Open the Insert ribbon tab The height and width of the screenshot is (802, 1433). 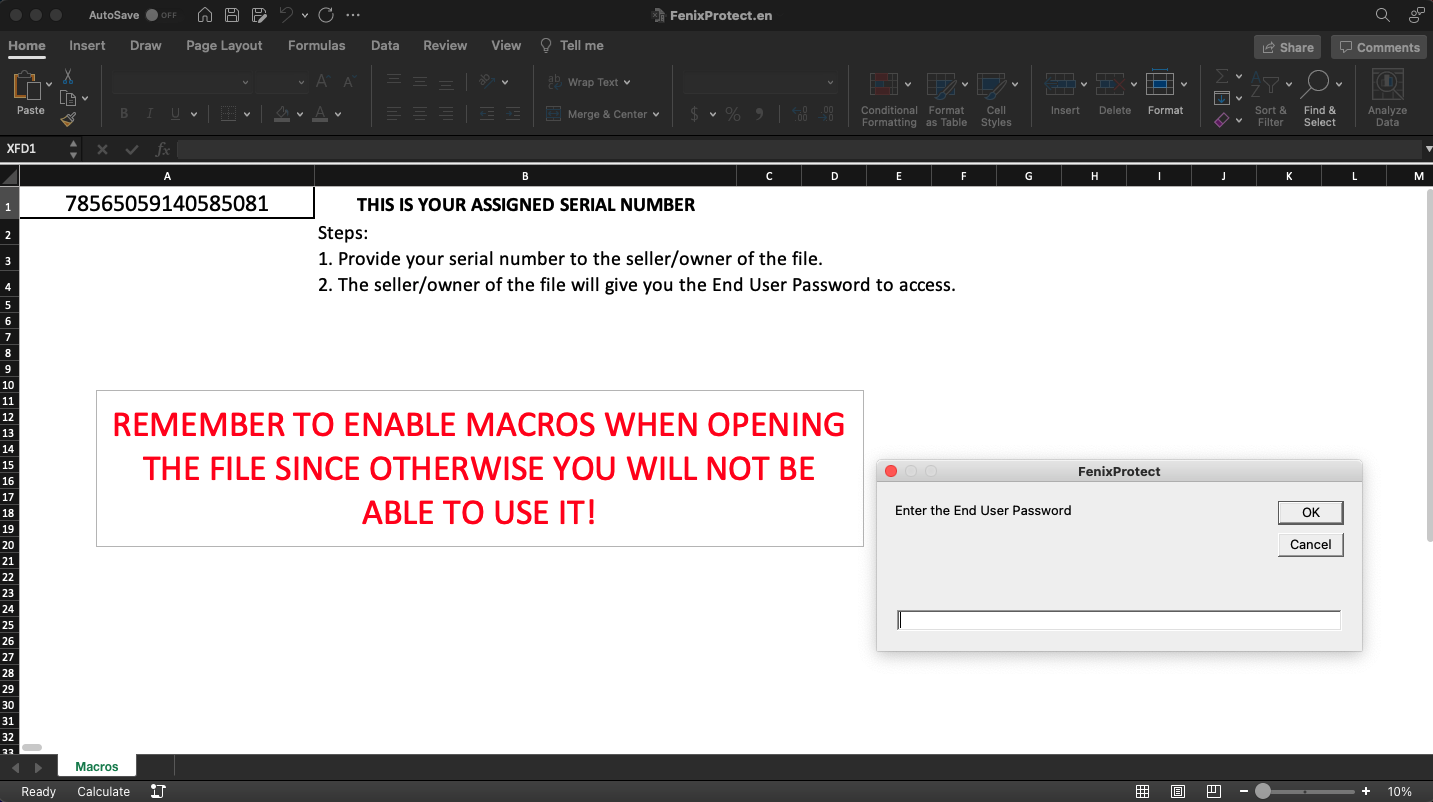(x=87, y=45)
